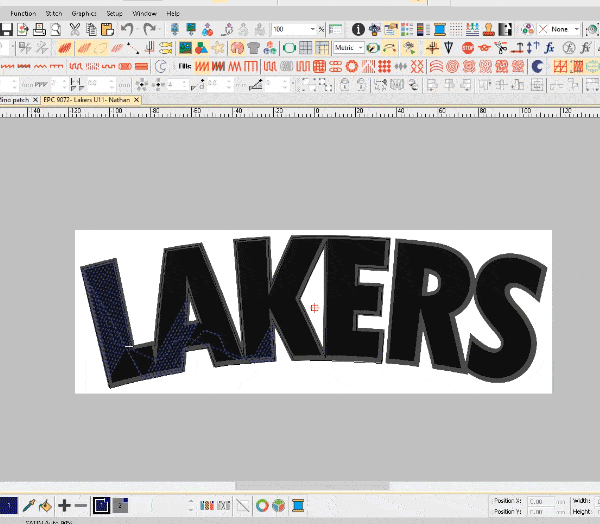The height and width of the screenshot is (524, 600).
Task: Click the blue fx function icon
Action: pos(549,48)
